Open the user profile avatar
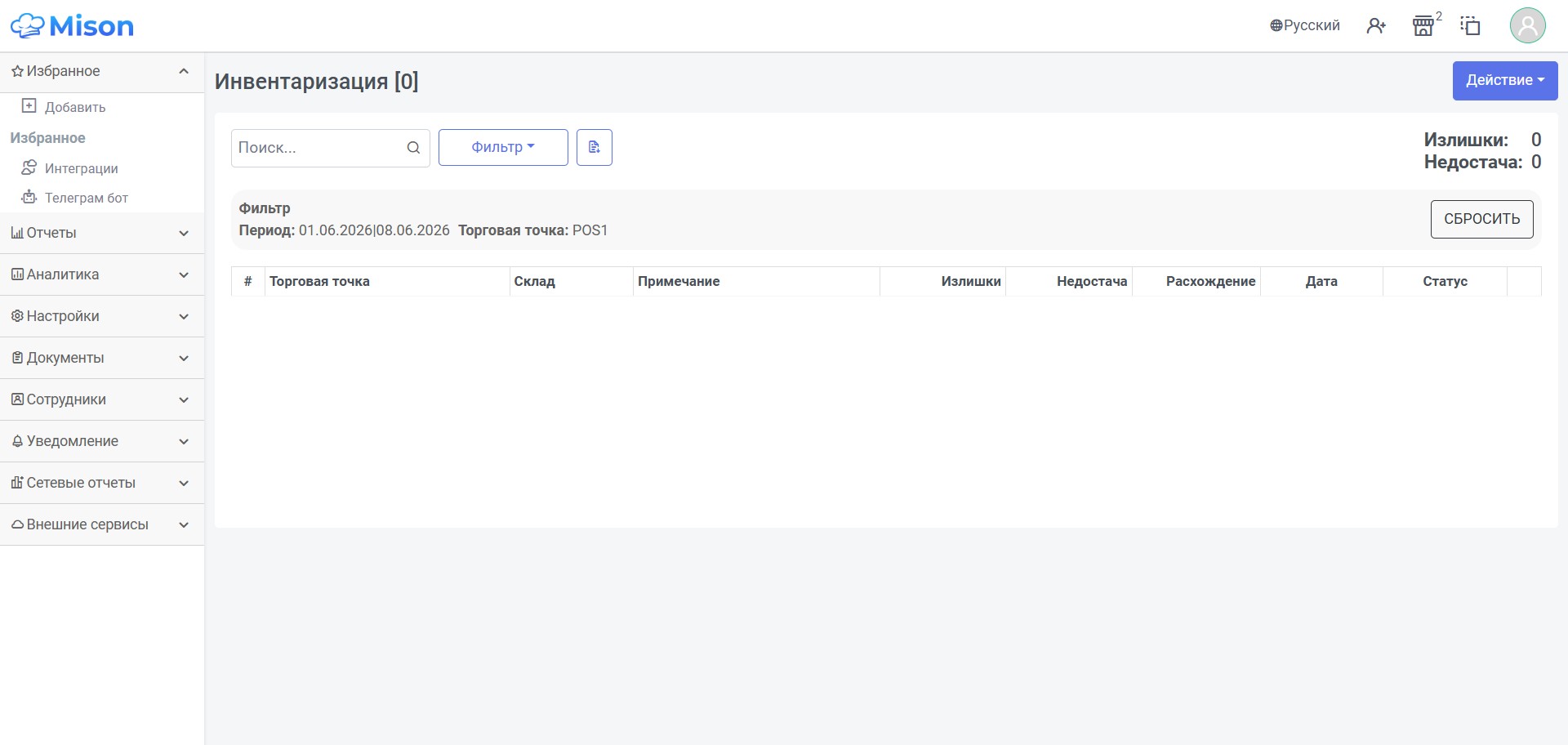Image resolution: width=1568 pixels, height=745 pixels. (1527, 25)
